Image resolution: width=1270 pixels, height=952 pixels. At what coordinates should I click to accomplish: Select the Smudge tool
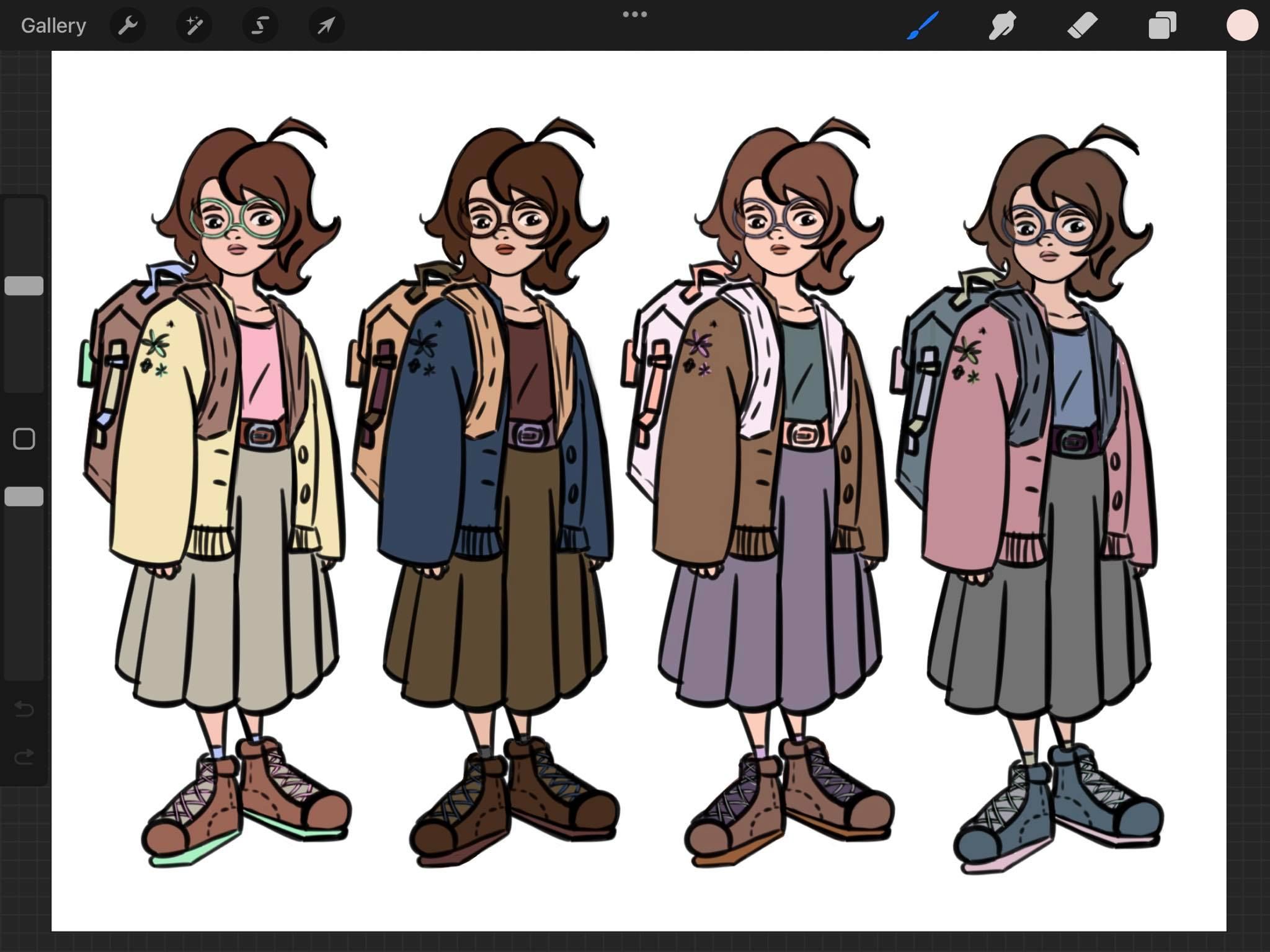(x=1002, y=25)
